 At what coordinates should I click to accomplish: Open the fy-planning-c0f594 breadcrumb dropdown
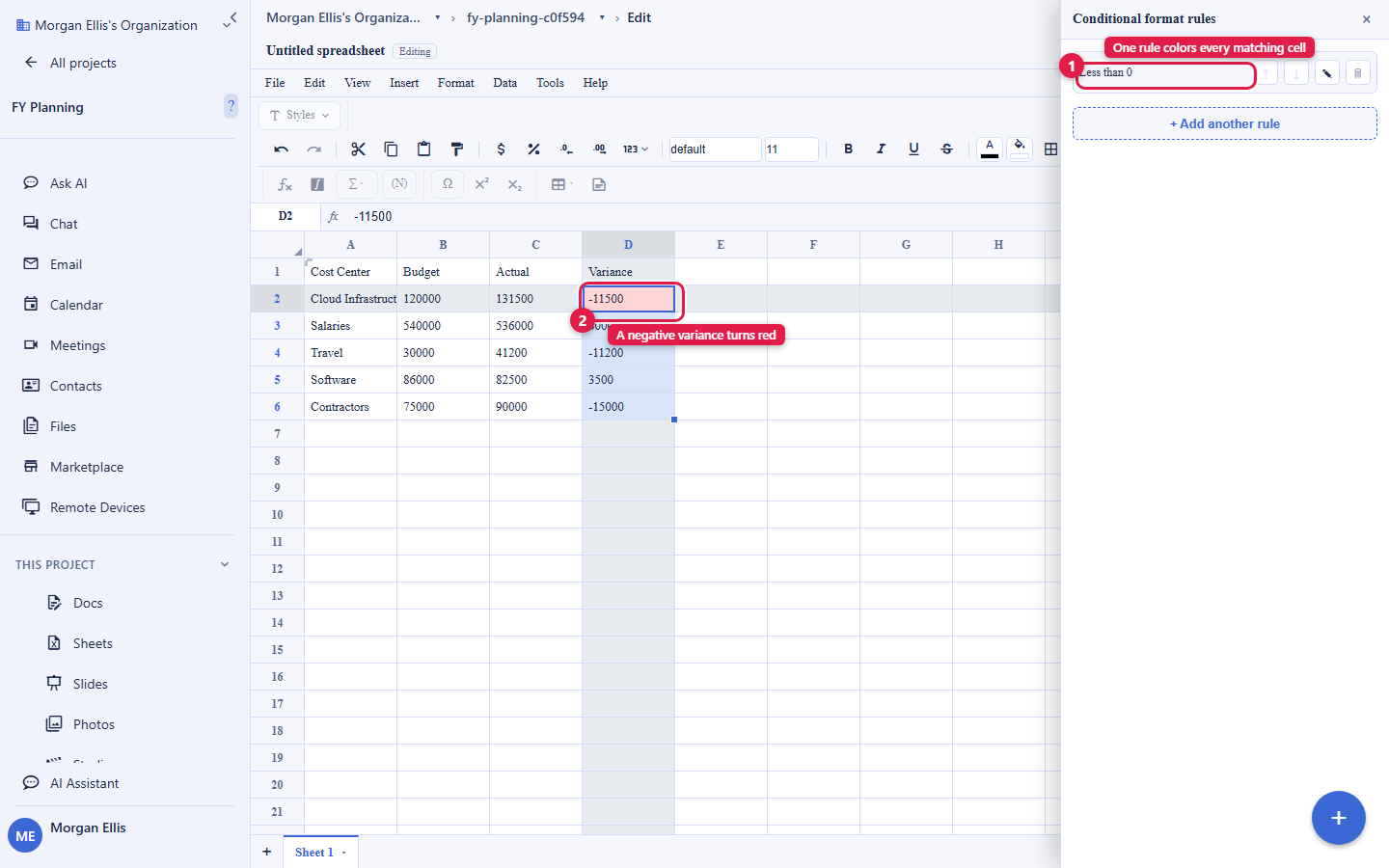click(x=602, y=17)
